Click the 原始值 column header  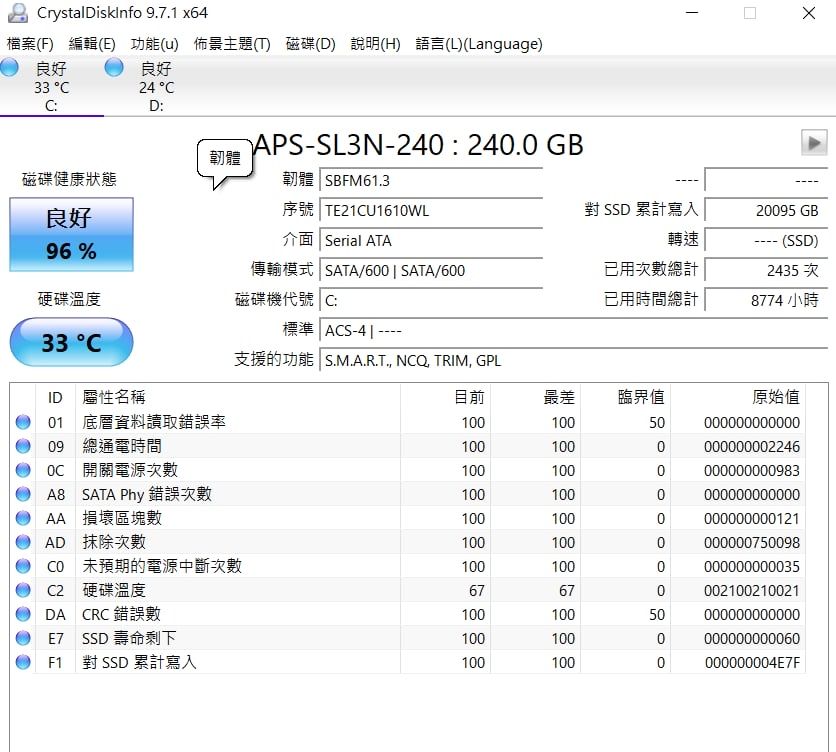[x=775, y=398]
